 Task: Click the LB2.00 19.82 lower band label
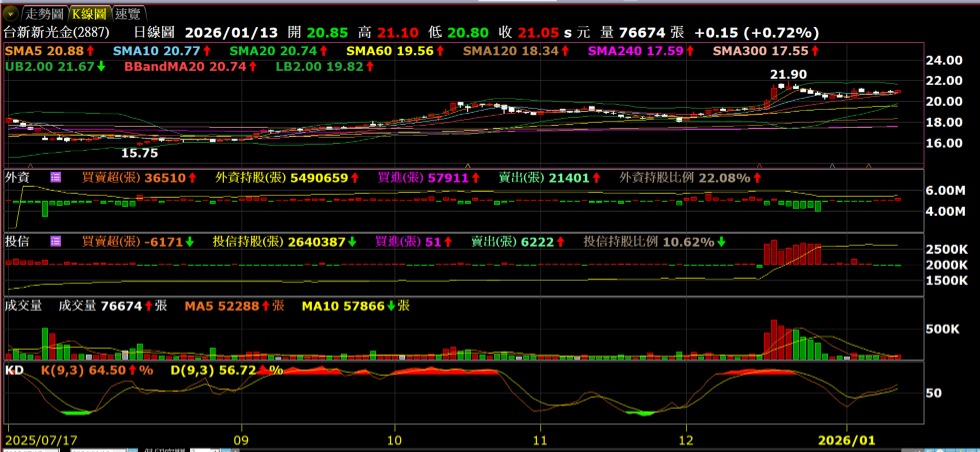(x=325, y=66)
